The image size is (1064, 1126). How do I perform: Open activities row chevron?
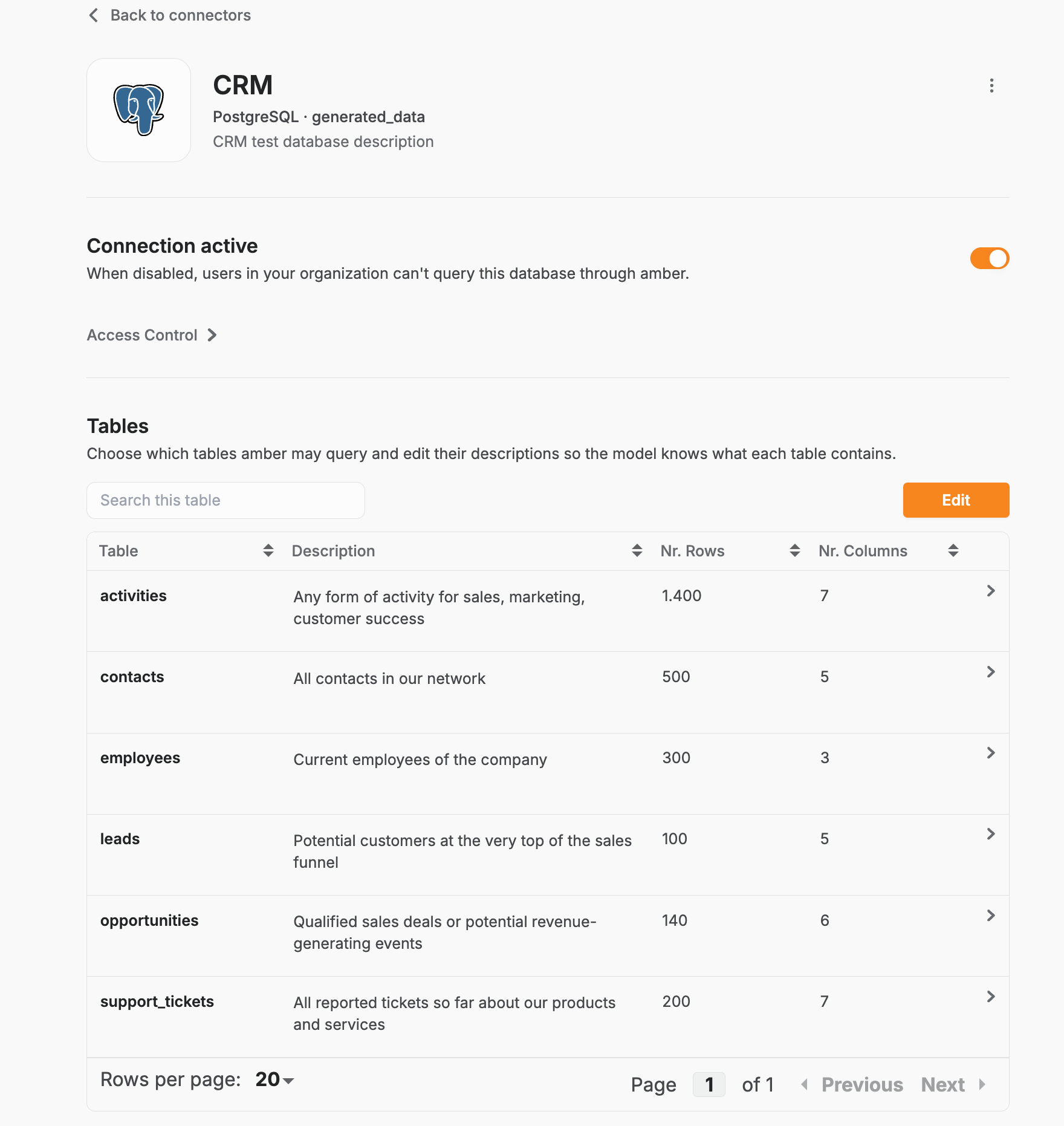pyautogui.click(x=991, y=591)
